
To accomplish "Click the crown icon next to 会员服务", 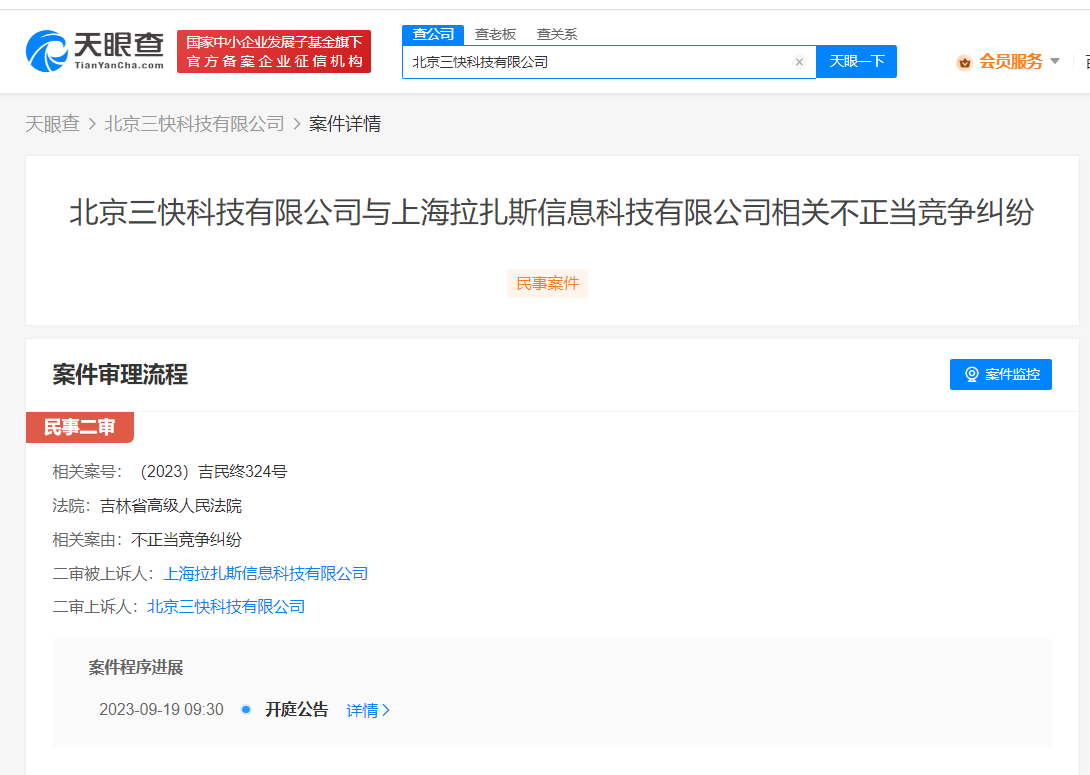I will 964,63.
